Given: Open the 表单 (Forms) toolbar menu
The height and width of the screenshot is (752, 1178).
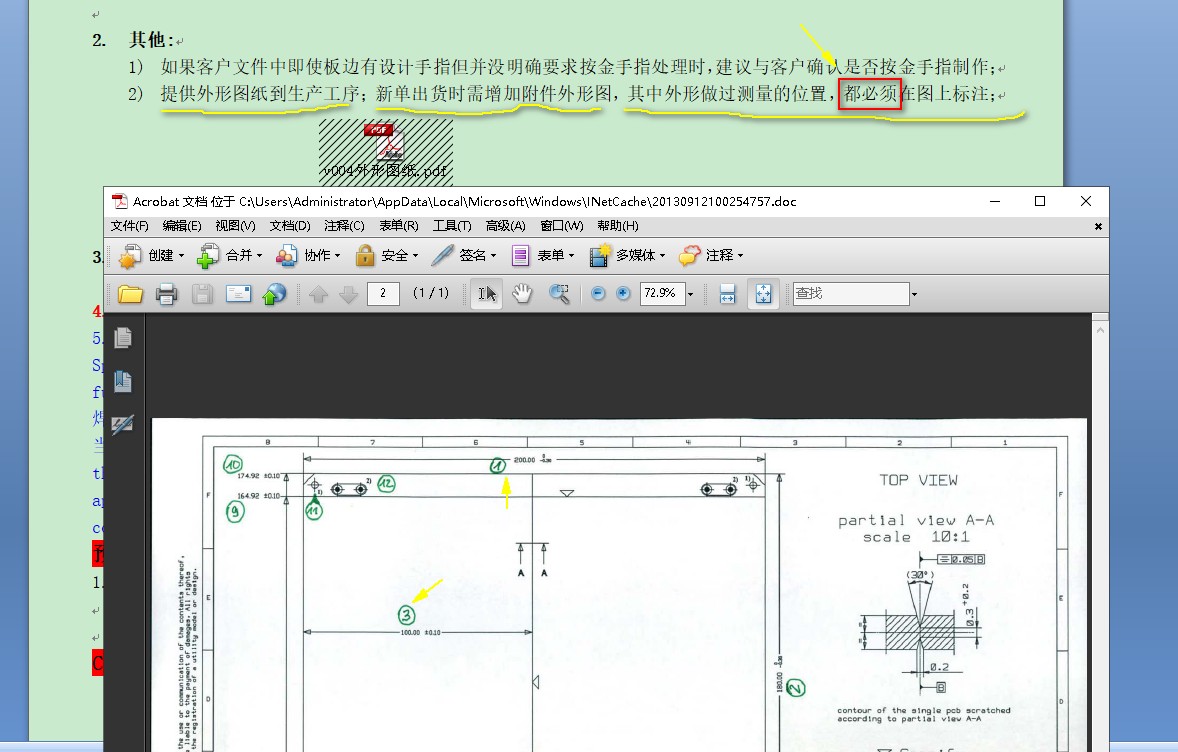Looking at the screenshot, I should click(x=542, y=255).
